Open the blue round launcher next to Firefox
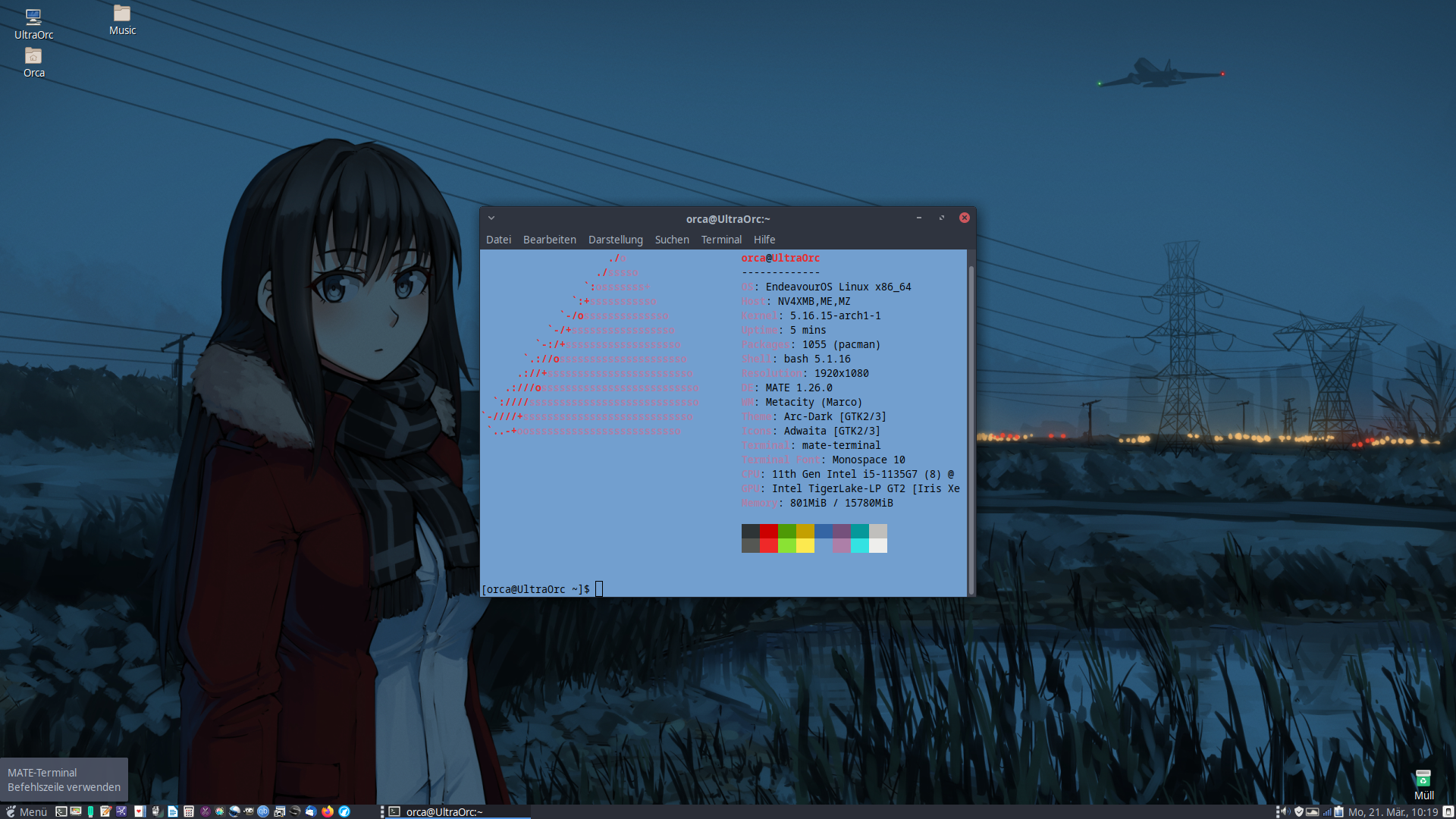This screenshot has height=819, width=1456. pyautogui.click(x=344, y=811)
